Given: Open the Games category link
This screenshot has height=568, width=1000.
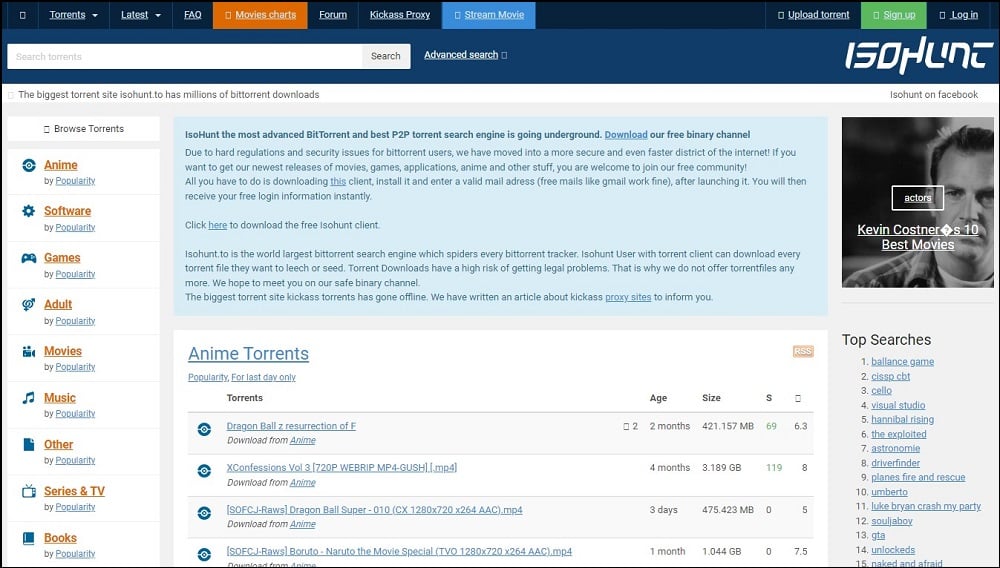Looking at the screenshot, I should (62, 258).
